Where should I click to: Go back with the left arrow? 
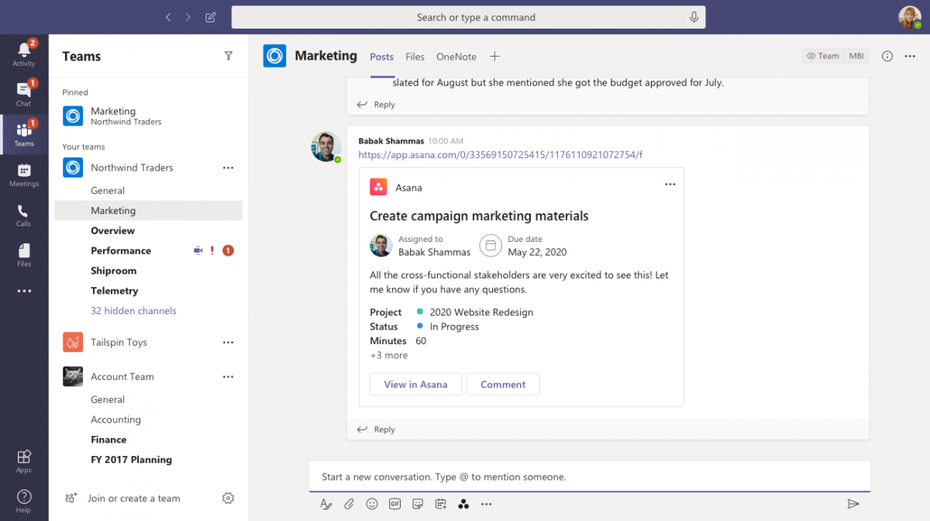(x=168, y=17)
